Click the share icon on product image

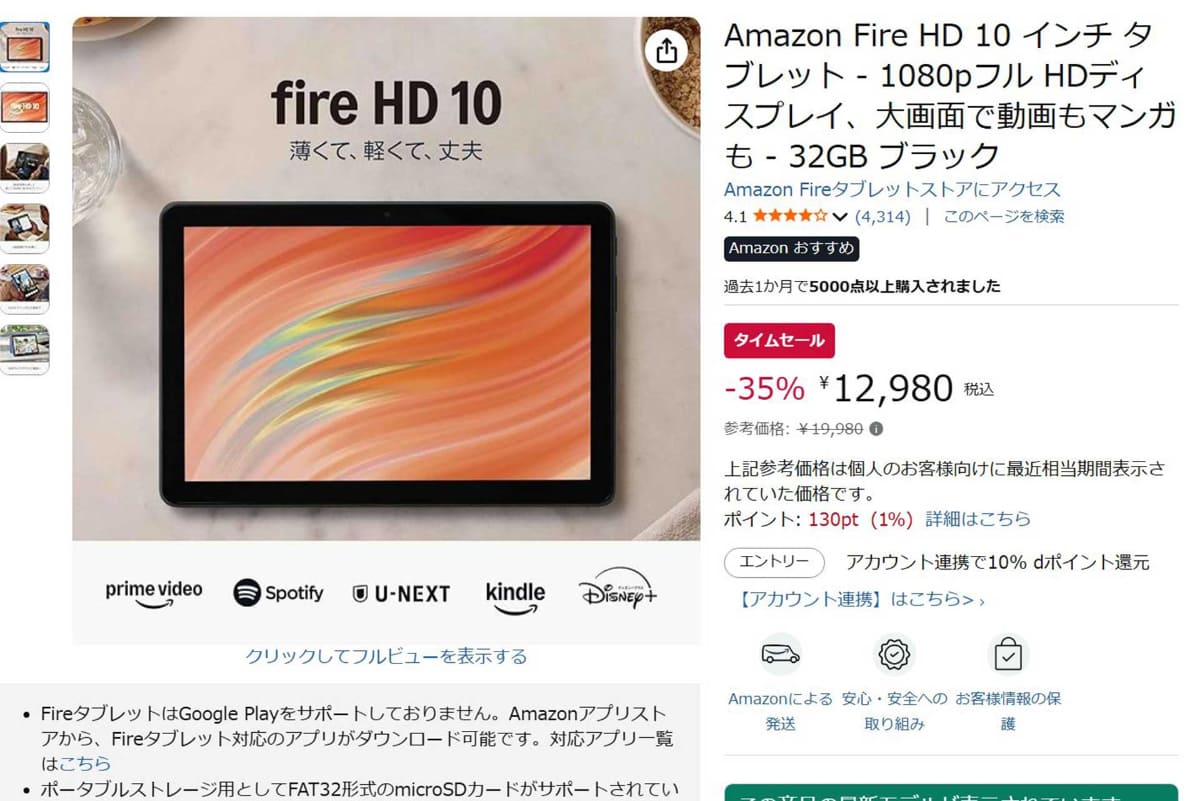point(667,50)
